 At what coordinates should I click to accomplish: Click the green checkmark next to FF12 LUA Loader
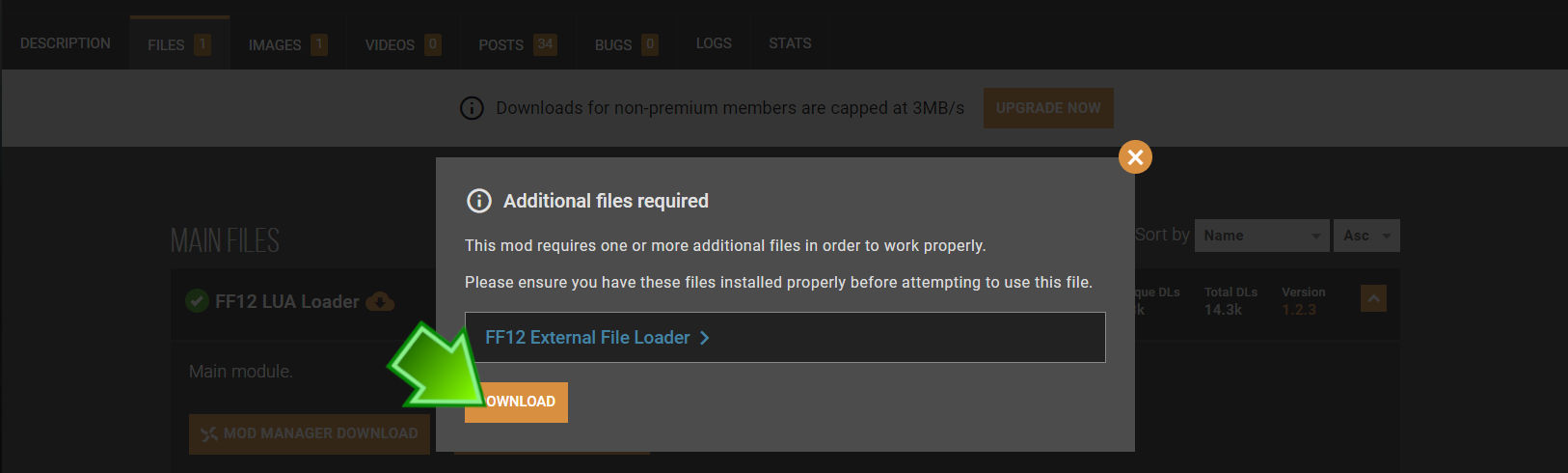click(x=197, y=301)
